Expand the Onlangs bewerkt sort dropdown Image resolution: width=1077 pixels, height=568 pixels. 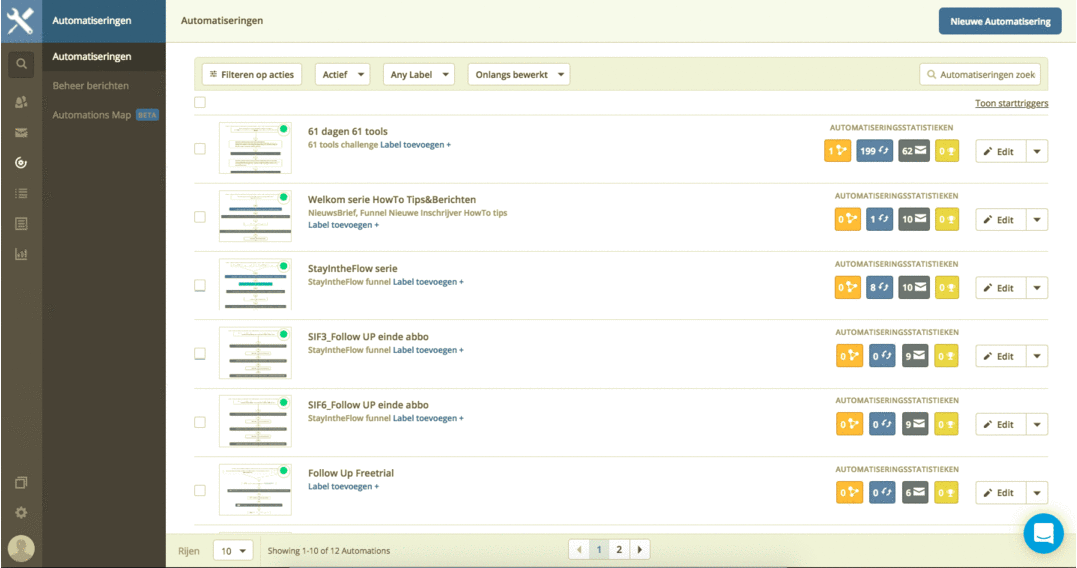tap(518, 74)
